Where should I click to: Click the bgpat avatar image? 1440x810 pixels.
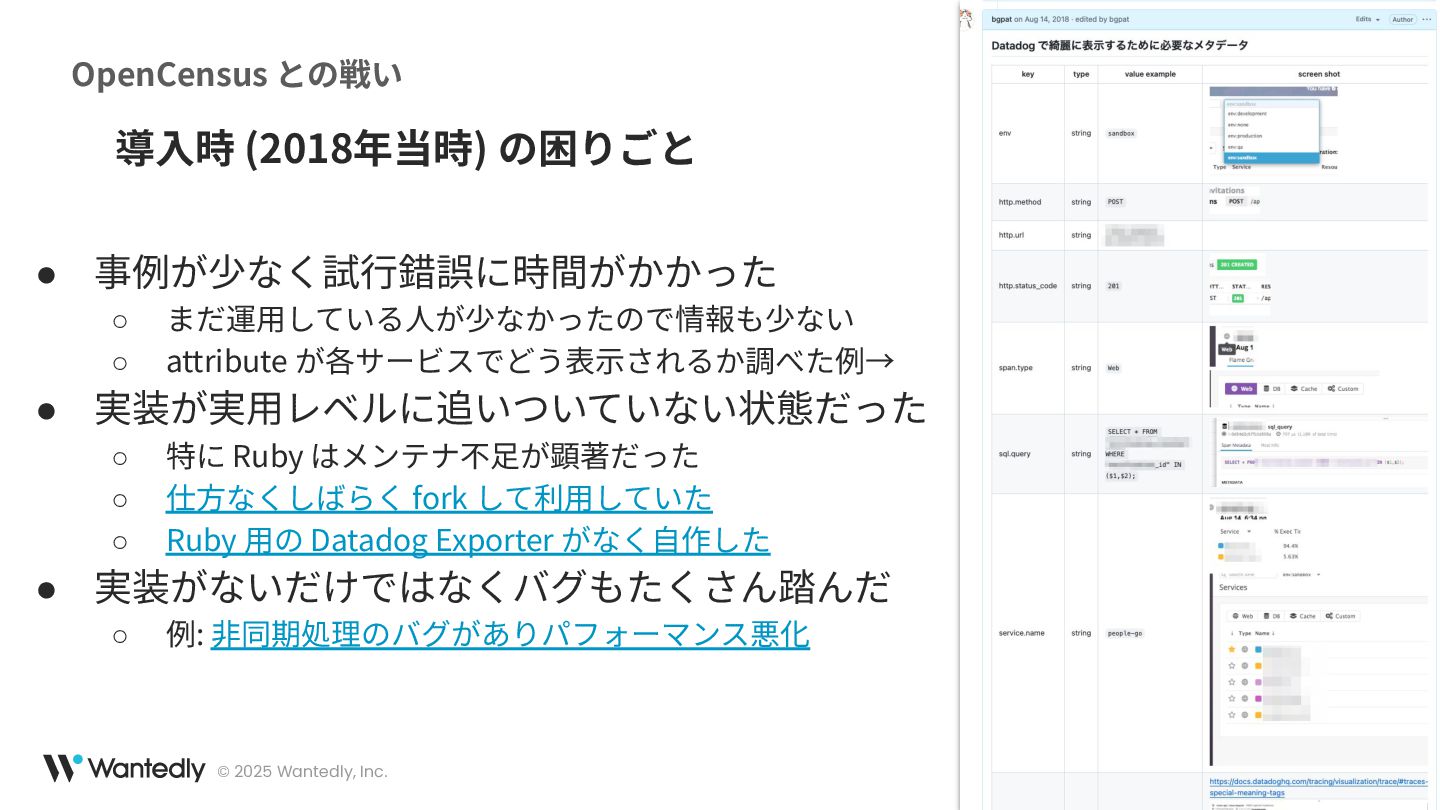click(966, 18)
